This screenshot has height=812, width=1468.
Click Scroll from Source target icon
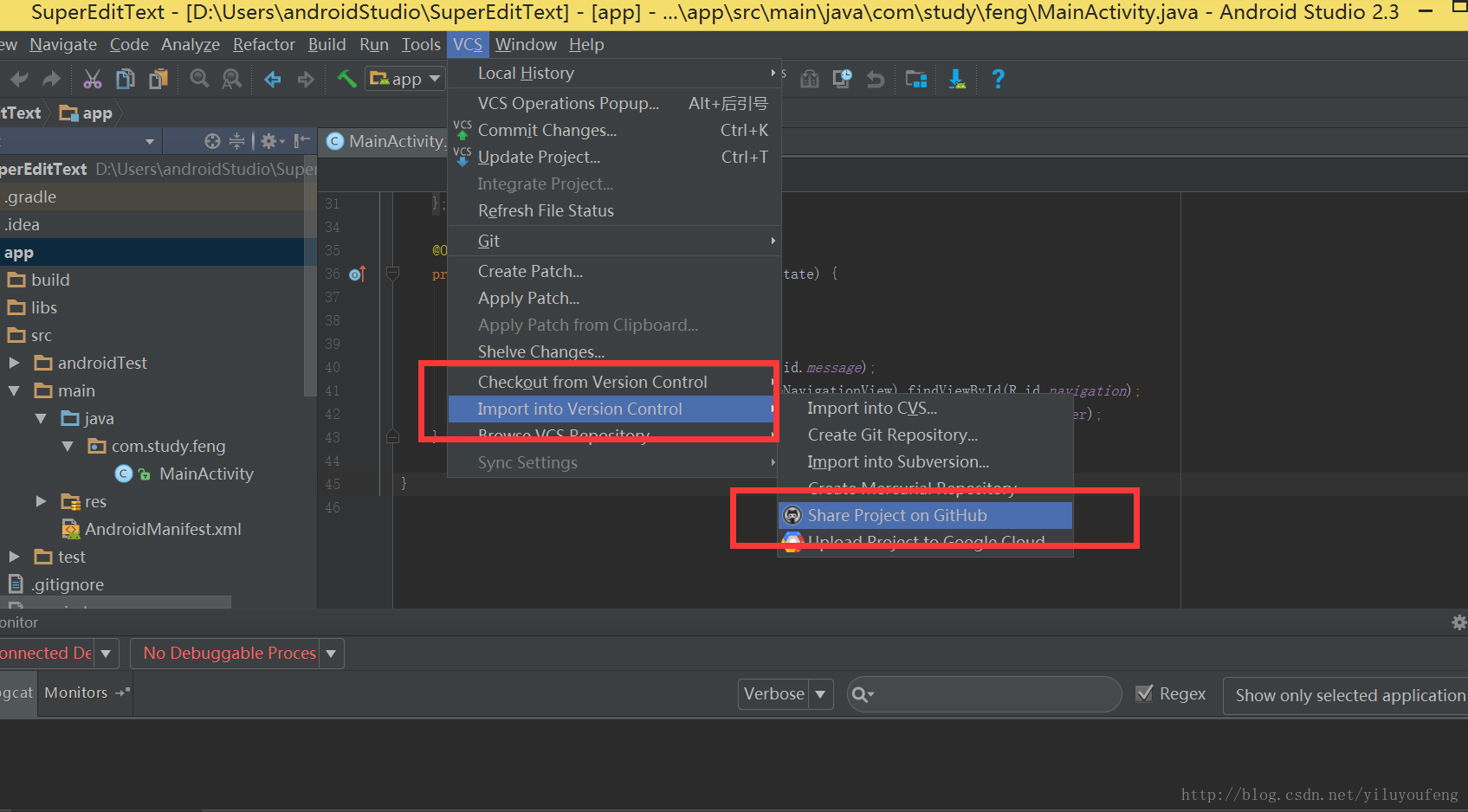click(212, 141)
